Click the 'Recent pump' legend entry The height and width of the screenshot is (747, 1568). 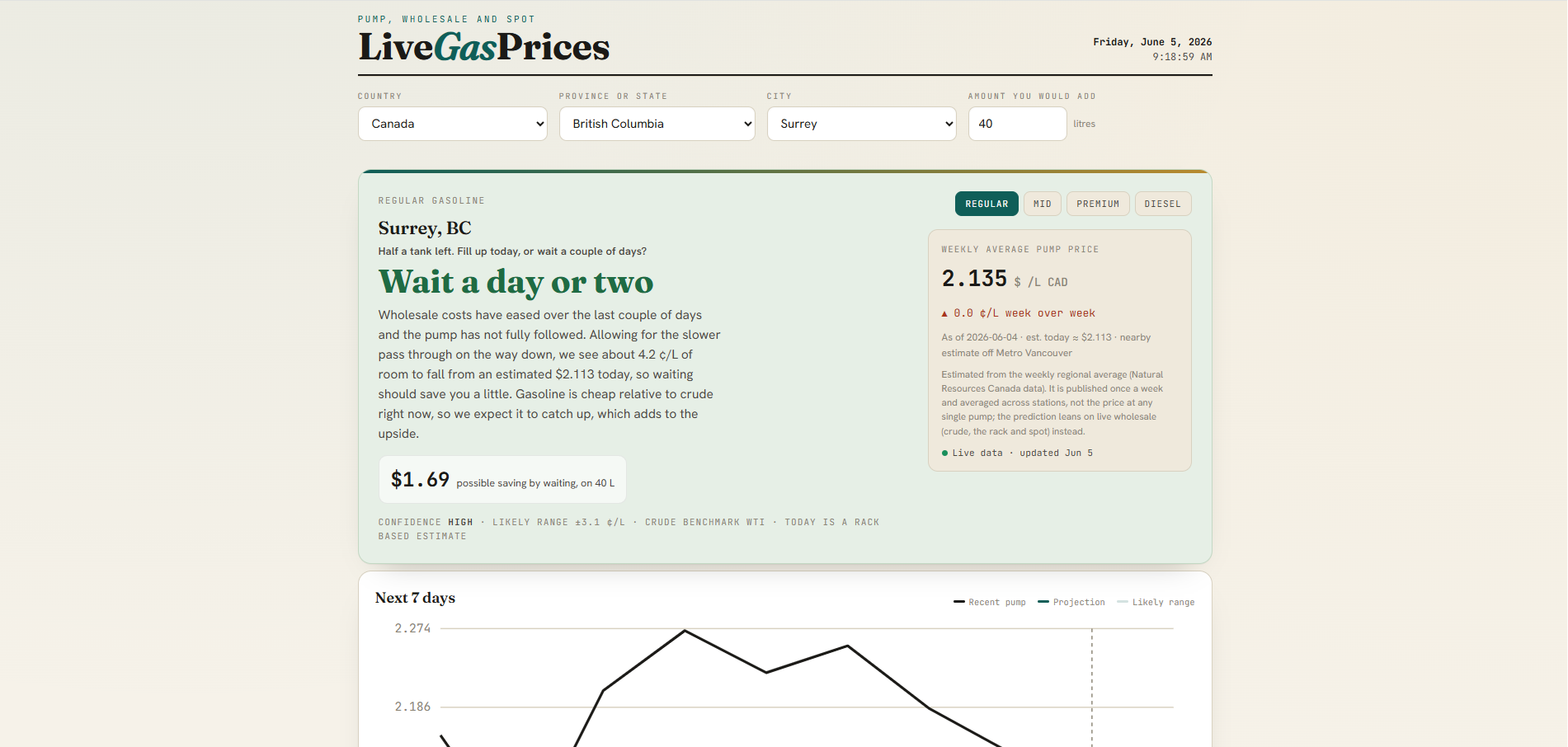pyautogui.click(x=990, y=603)
